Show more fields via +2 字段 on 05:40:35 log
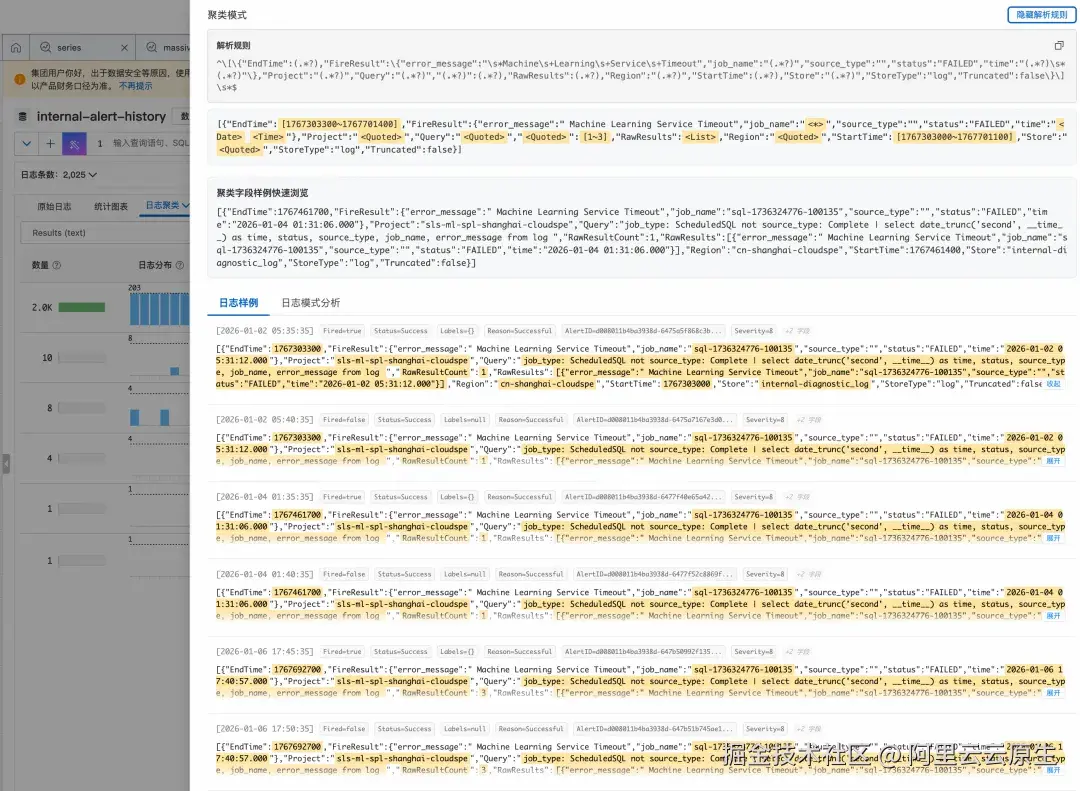Screen dimensions: 1080x791 (809, 420)
